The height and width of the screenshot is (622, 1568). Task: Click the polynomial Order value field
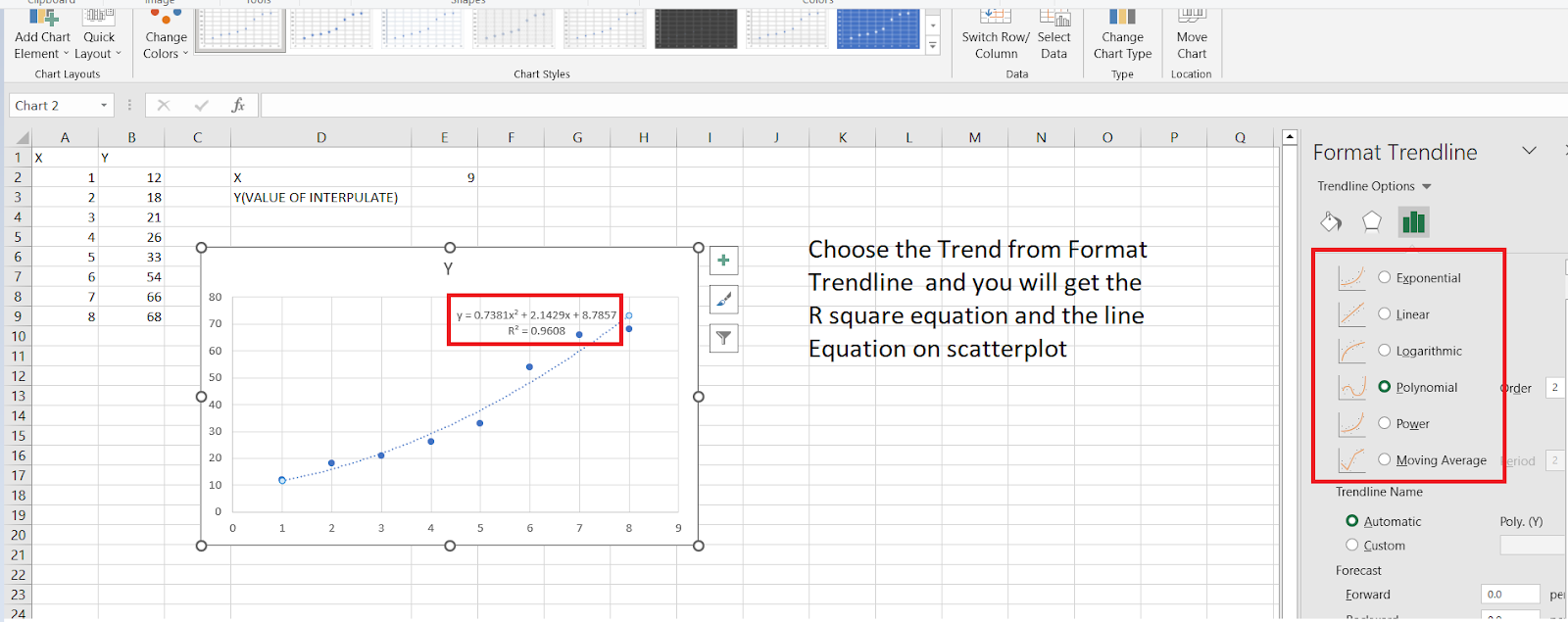[1555, 387]
